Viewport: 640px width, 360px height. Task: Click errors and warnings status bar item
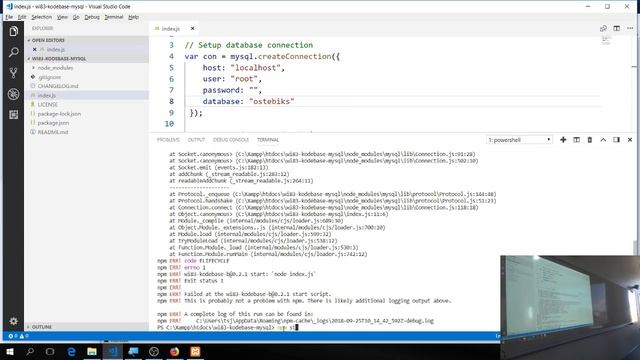click(x=18, y=336)
